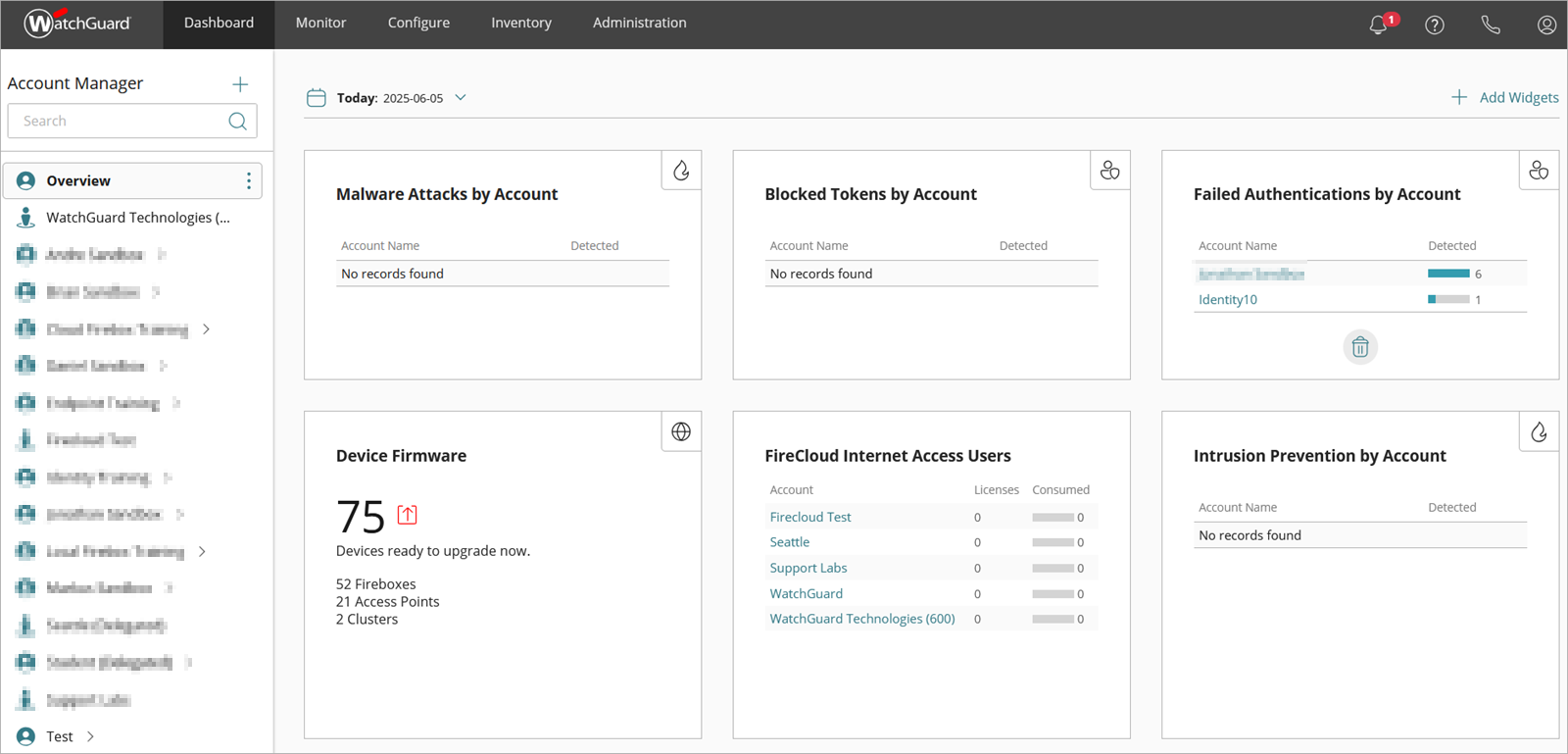
Task: Expand the Test account chevron
Action: click(x=90, y=736)
